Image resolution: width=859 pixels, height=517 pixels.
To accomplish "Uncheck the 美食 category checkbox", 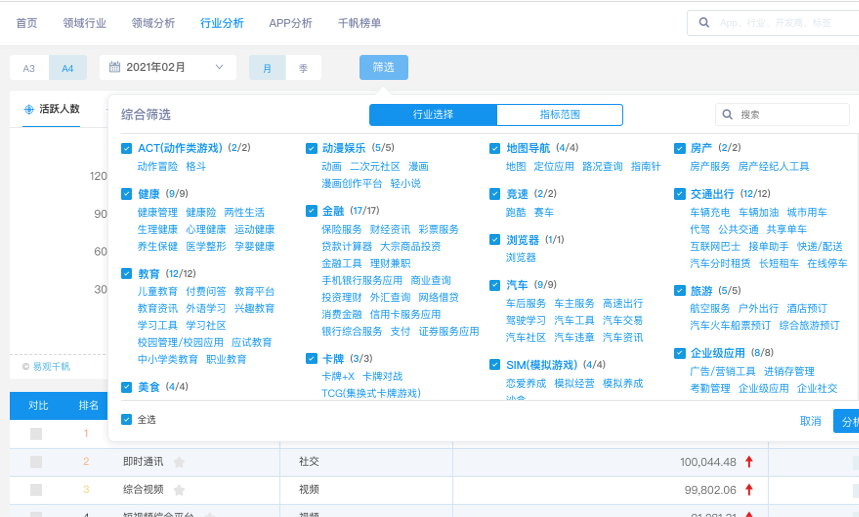I will coord(127,387).
